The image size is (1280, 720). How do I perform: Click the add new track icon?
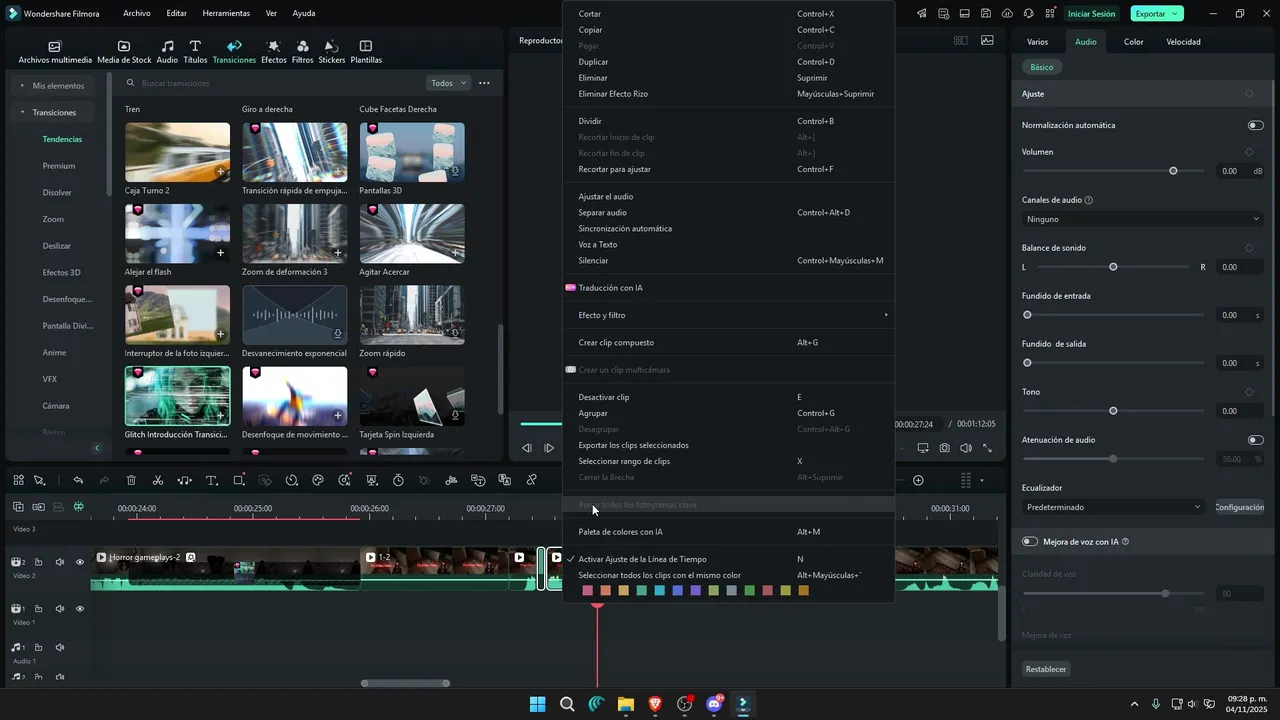tap(18, 507)
